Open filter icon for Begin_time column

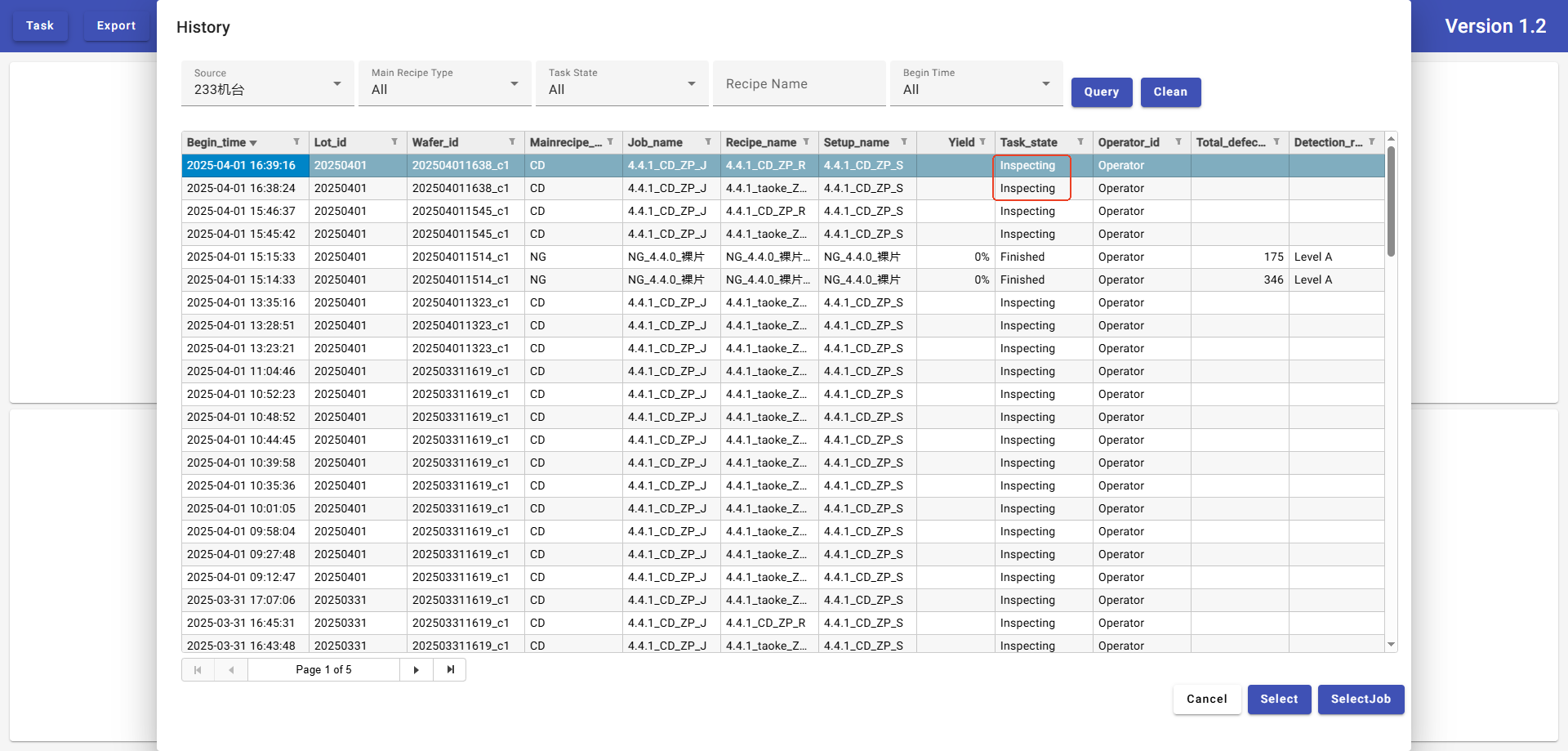(296, 142)
